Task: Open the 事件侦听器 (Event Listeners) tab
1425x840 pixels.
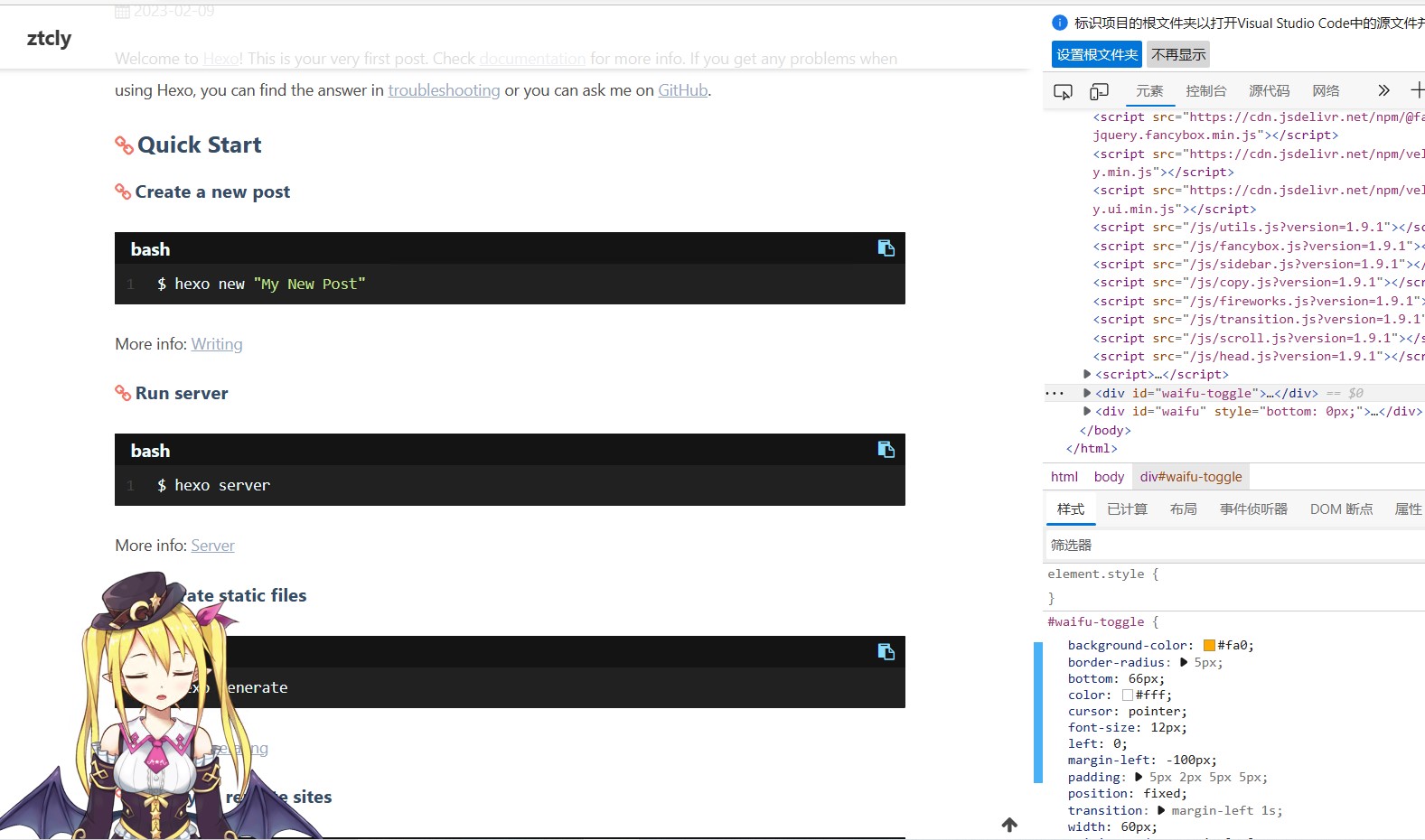Action: [1253, 509]
